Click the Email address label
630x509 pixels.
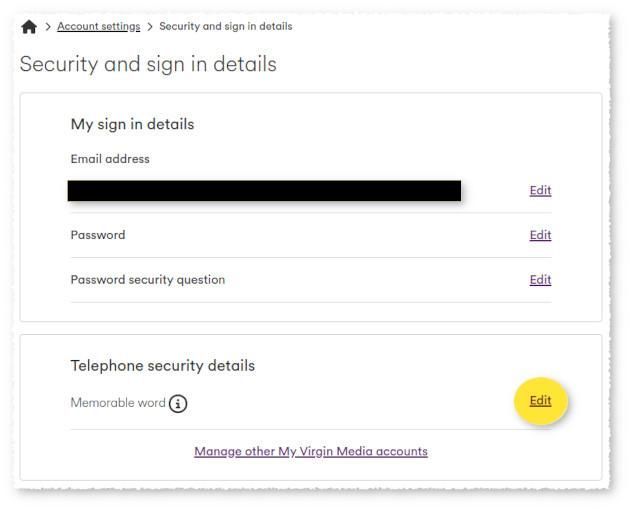[110, 159]
